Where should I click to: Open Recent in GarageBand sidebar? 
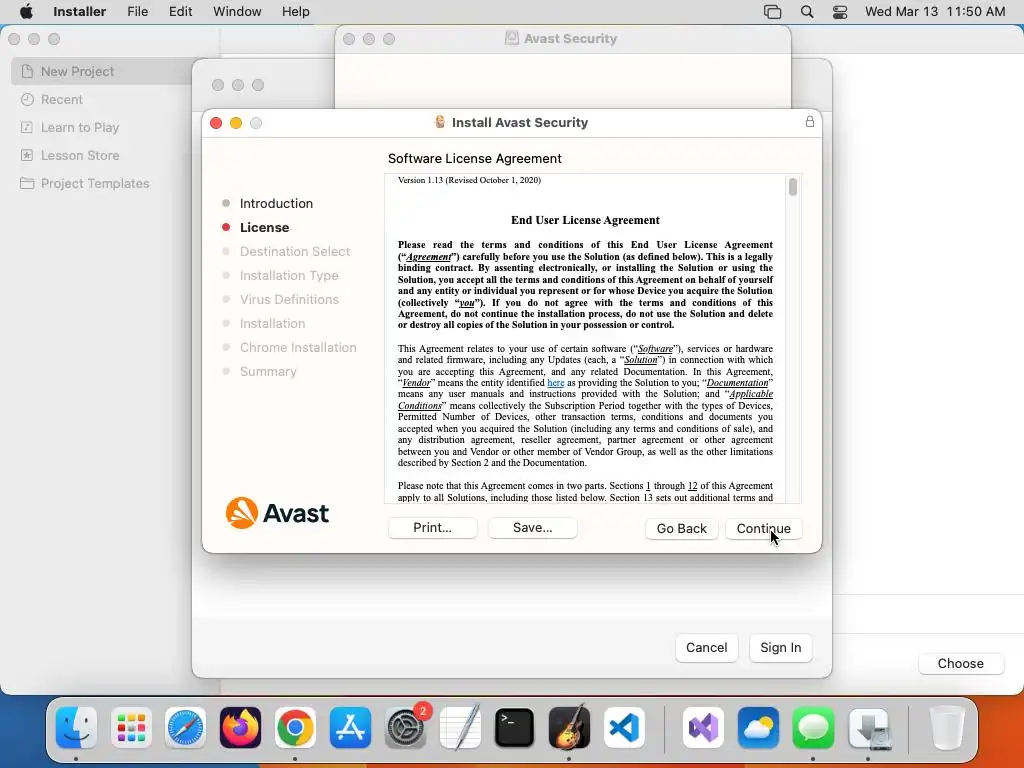61,99
